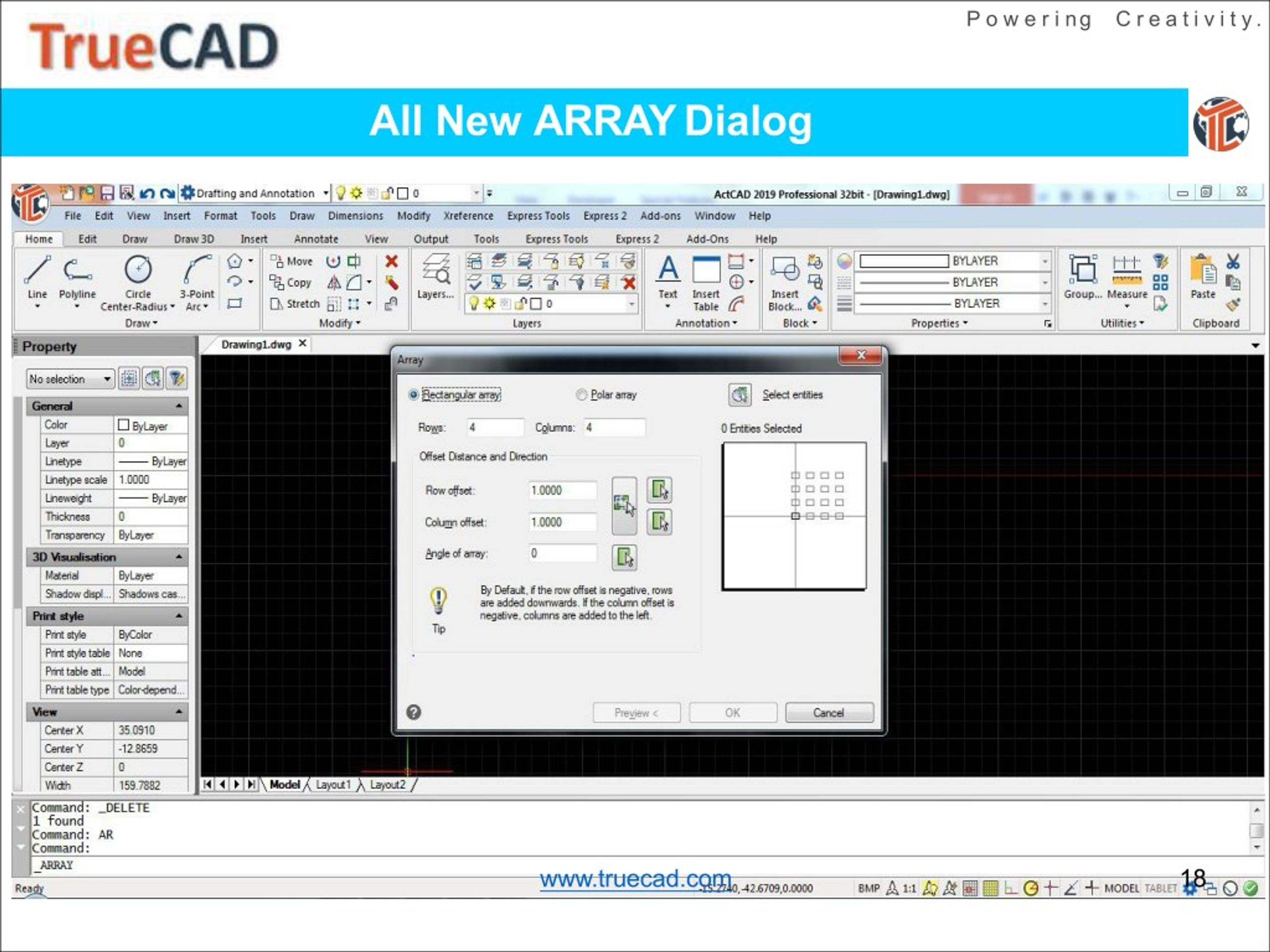This screenshot has height=952, width=1270.
Task: Expand the Draw panel dropdown
Action: [x=141, y=323]
